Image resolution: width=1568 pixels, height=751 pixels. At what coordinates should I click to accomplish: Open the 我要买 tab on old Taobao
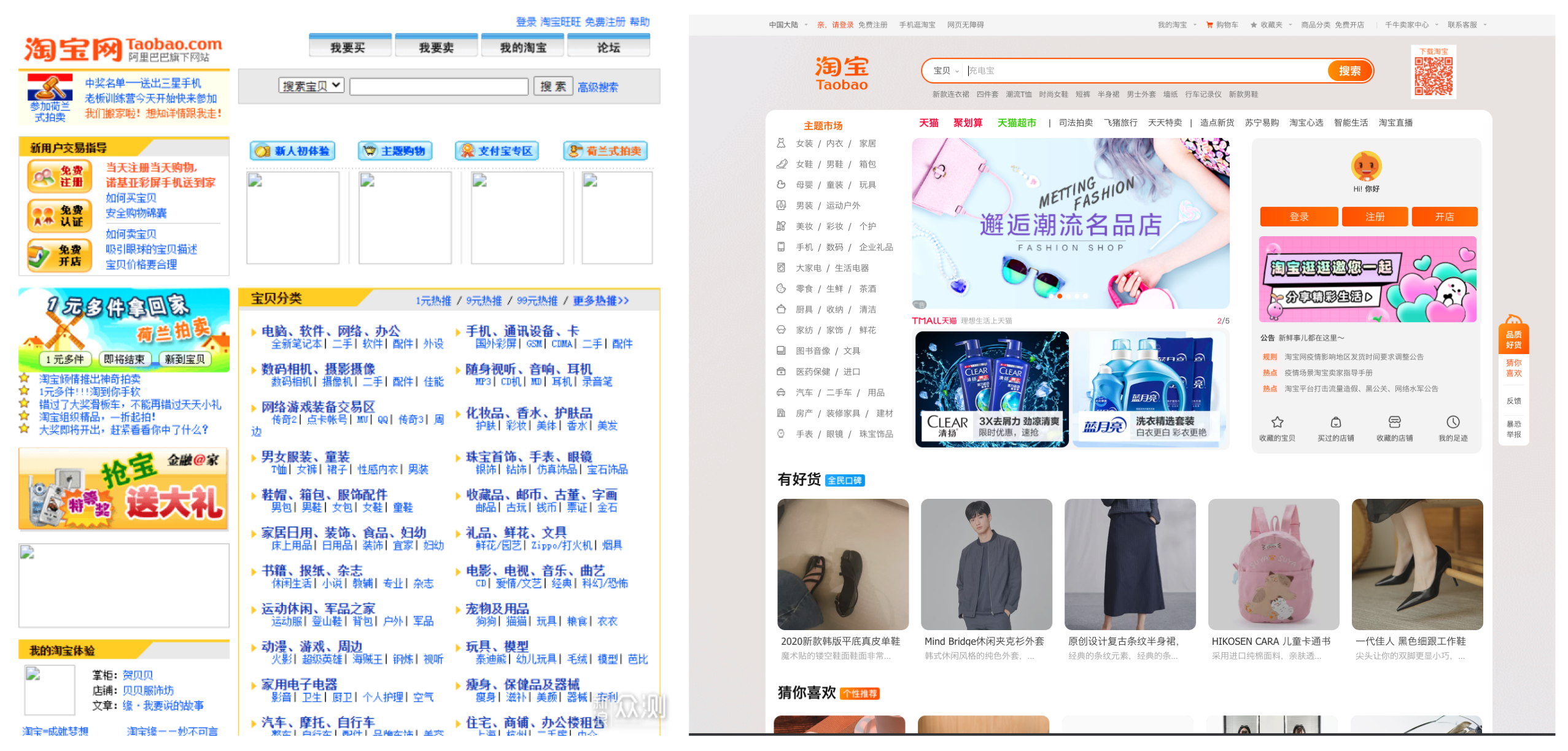(350, 47)
